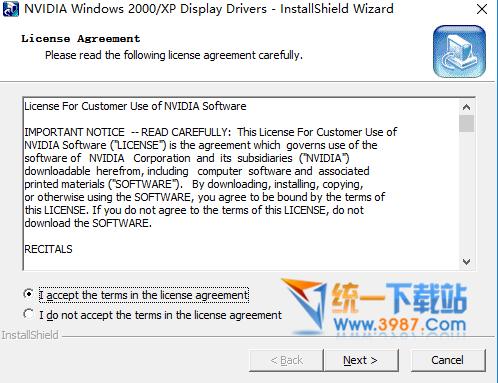Viewport: 498px width, 383px height.
Task: Click the disabled < Back button
Action: (286, 360)
